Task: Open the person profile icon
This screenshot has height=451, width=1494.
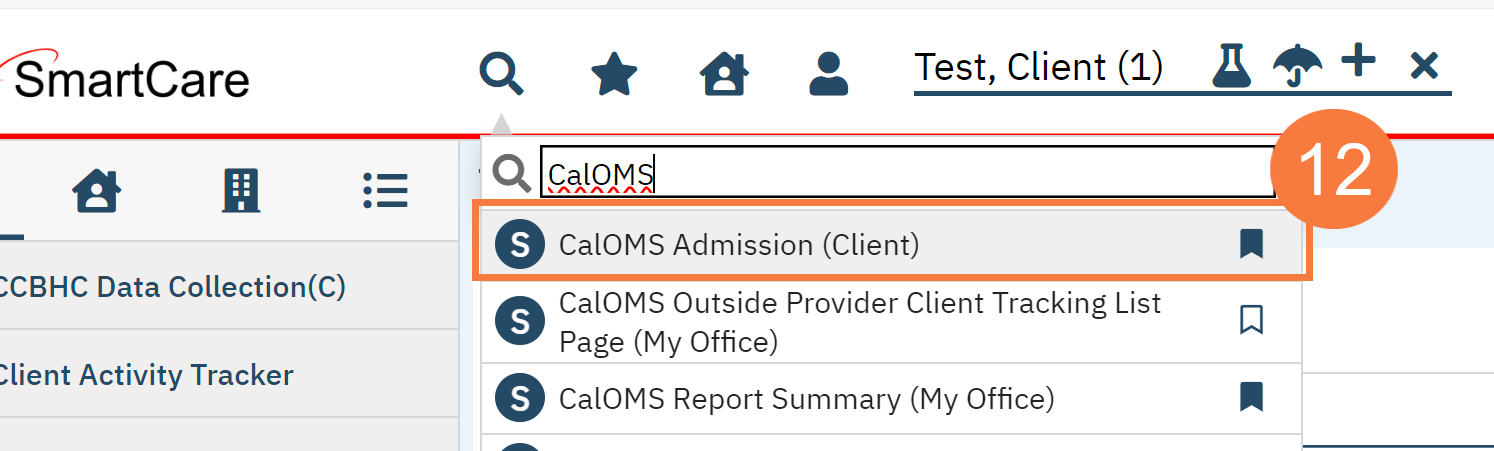Action: (828, 73)
